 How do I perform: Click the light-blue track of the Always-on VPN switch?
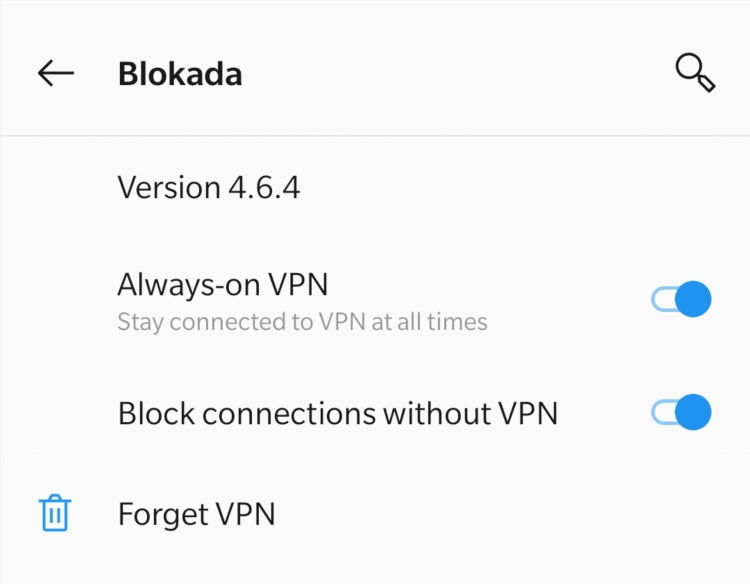coord(663,299)
